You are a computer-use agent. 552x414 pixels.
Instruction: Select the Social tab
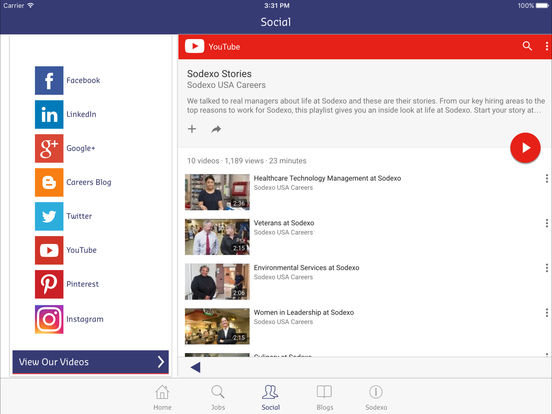click(270, 398)
